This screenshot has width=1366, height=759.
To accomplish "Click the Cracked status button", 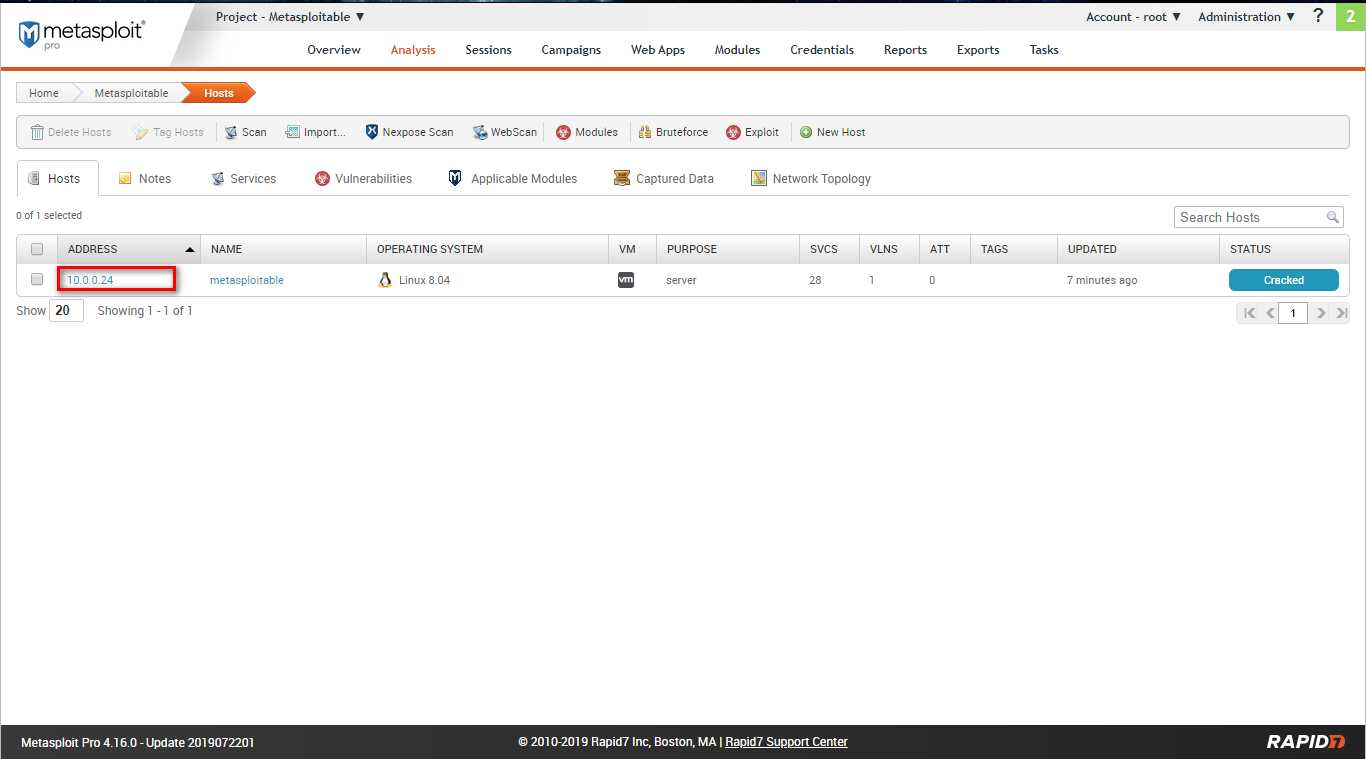I will [1283, 280].
